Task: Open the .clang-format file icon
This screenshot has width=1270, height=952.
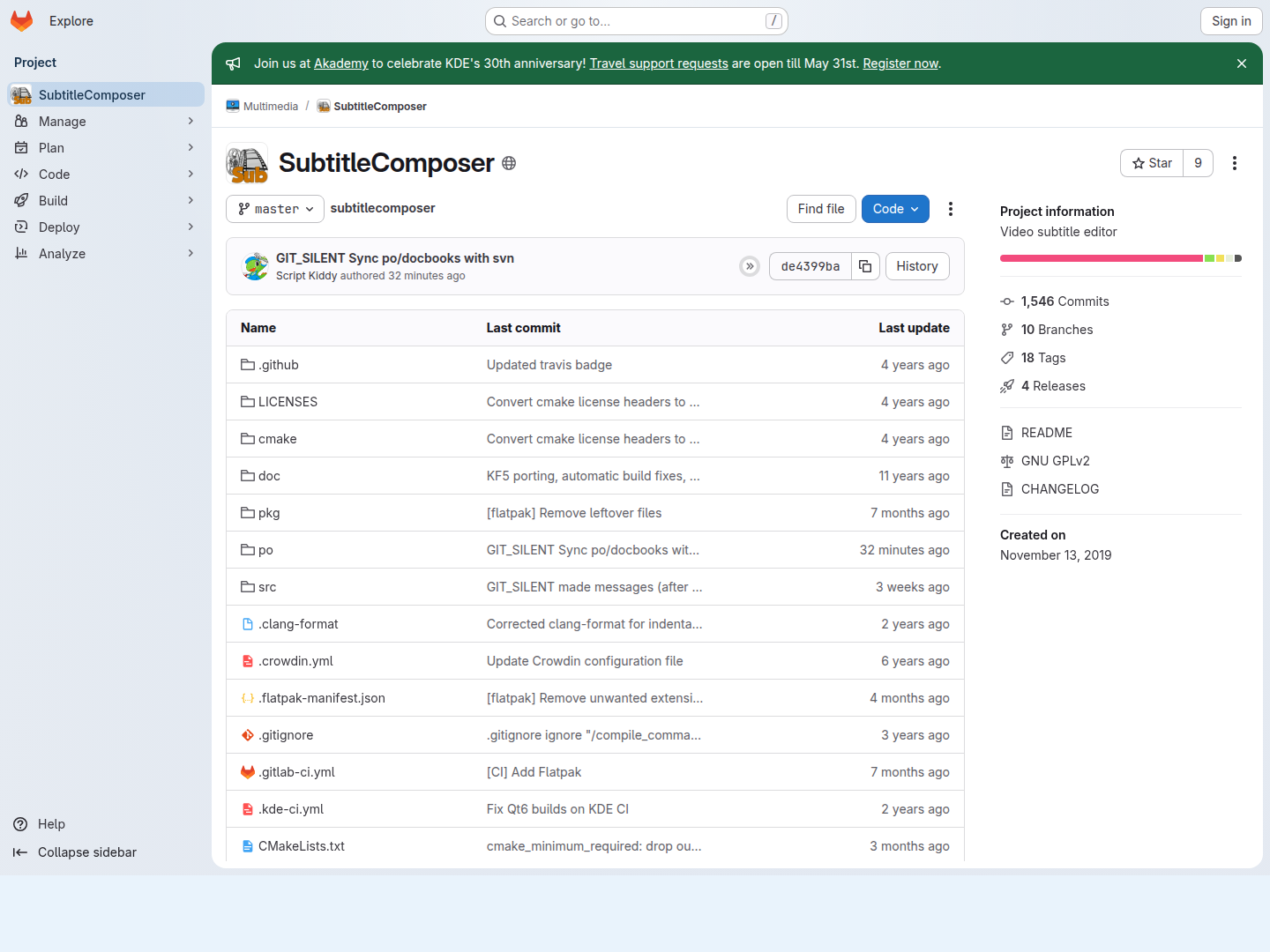Action: click(x=248, y=624)
